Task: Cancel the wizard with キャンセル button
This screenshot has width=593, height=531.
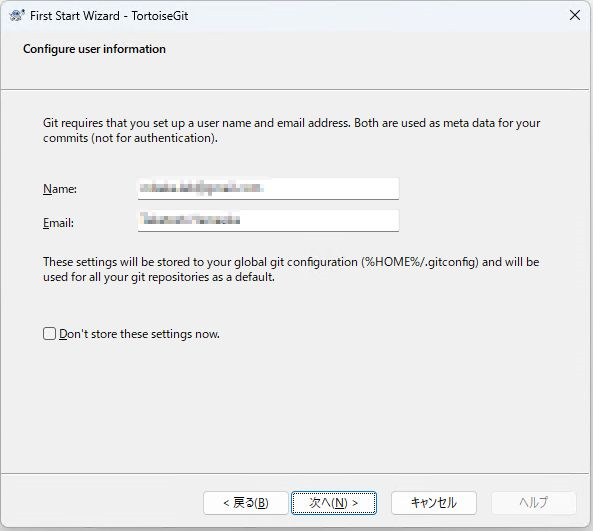Action: click(x=434, y=503)
